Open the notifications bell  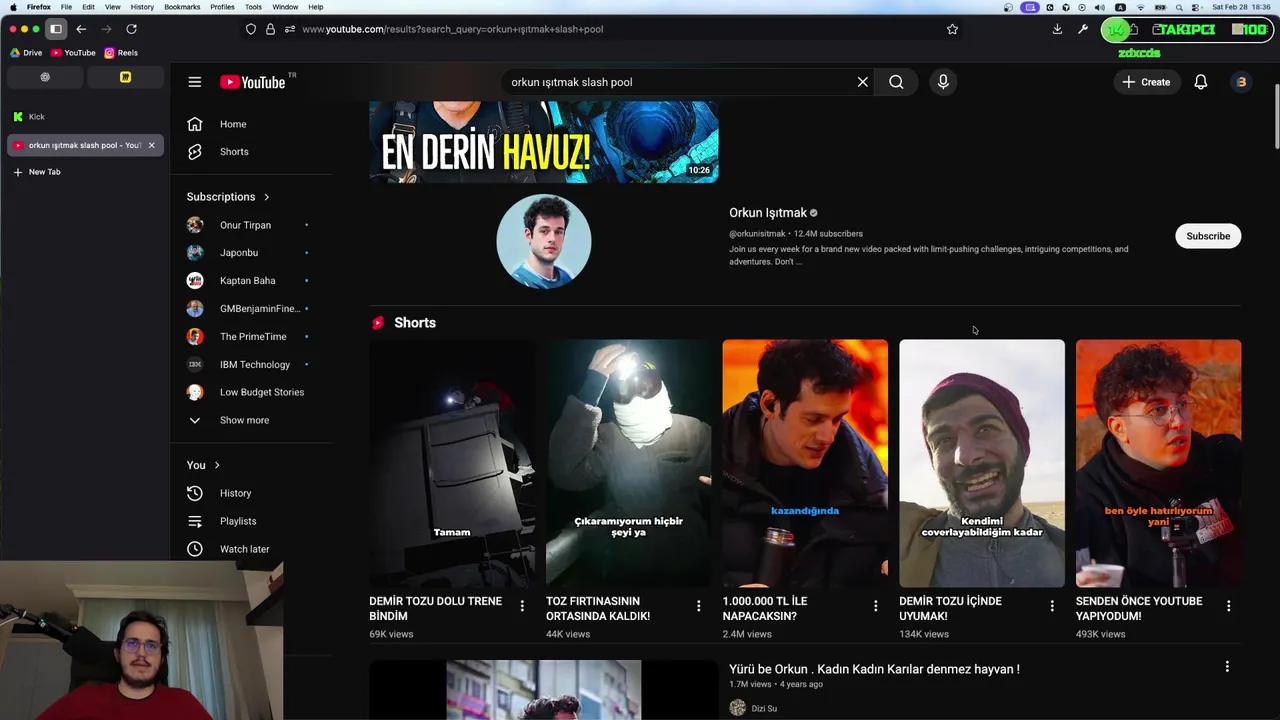click(x=1200, y=82)
